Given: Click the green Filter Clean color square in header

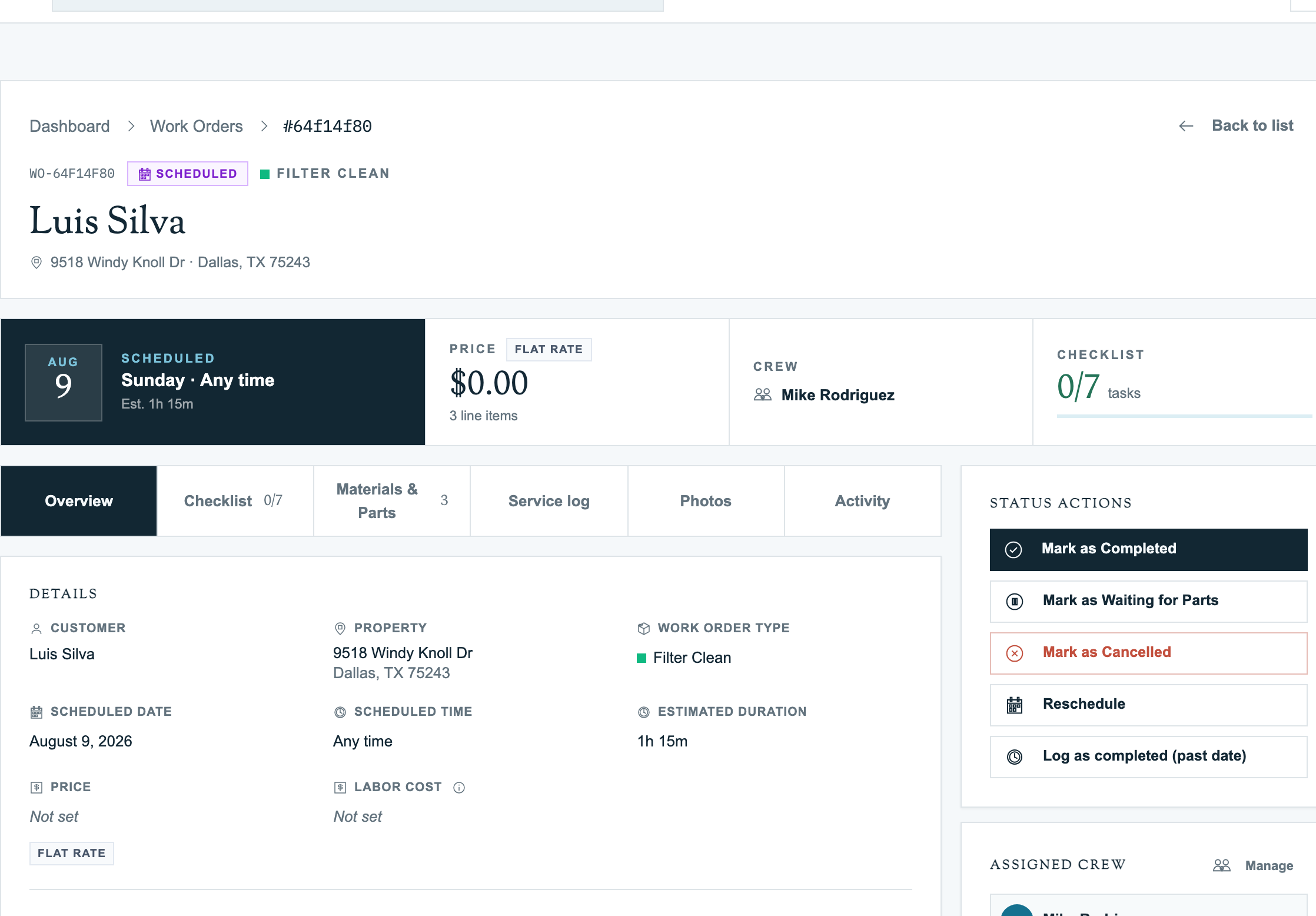Looking at the screenshot, I should pyautogui.click(x=265, y=174).
